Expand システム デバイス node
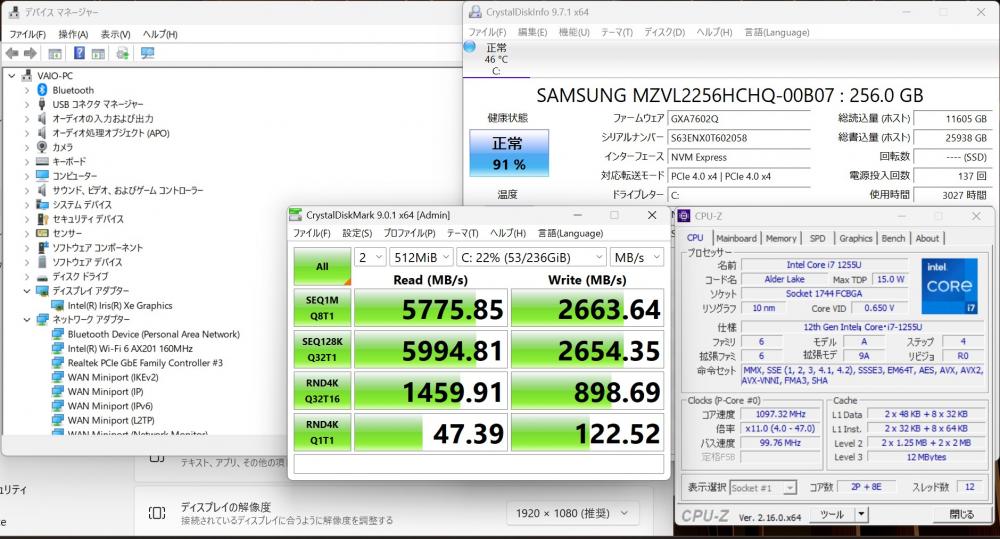 (27, 205)
